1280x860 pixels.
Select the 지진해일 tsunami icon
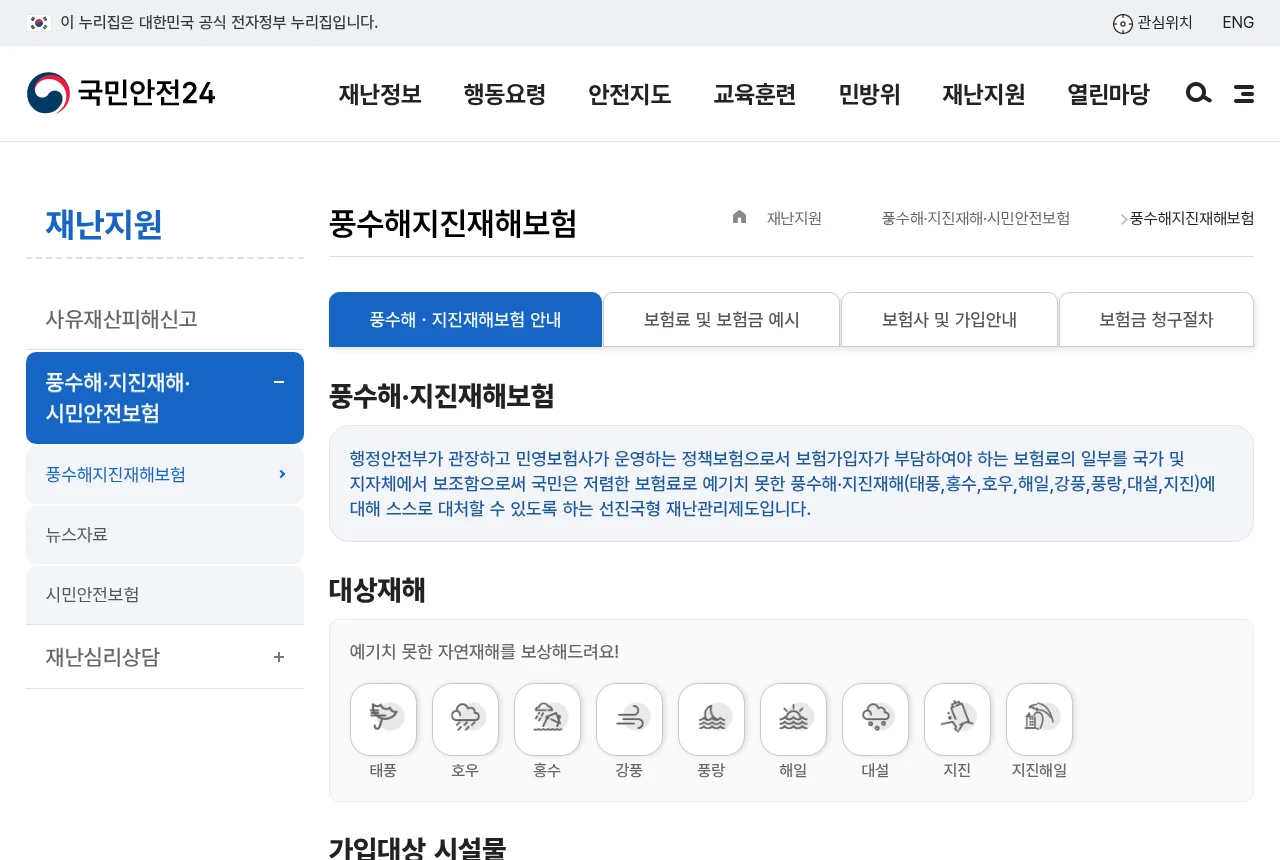tap(1039, 719)
